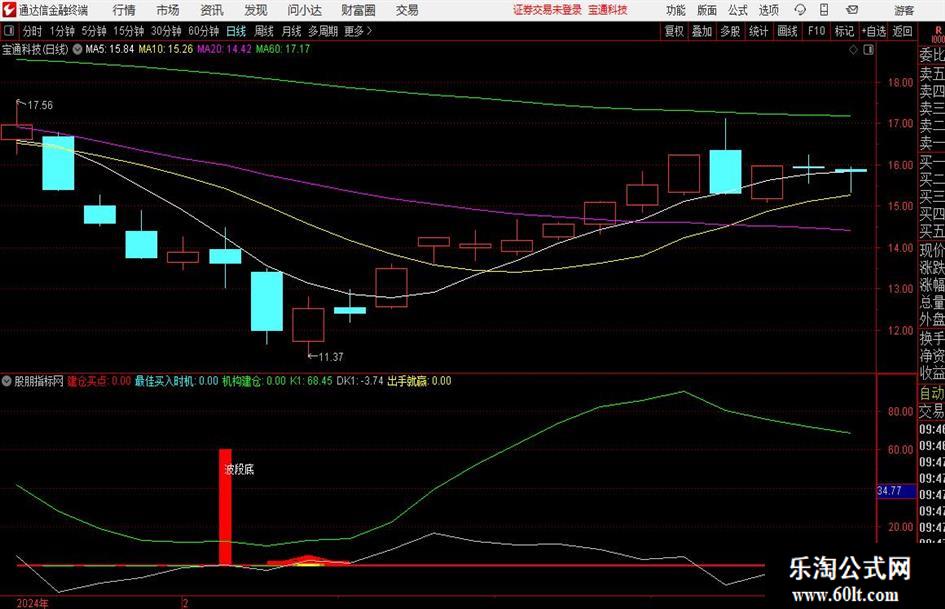Switch to 5分钟 chart period

93,31
